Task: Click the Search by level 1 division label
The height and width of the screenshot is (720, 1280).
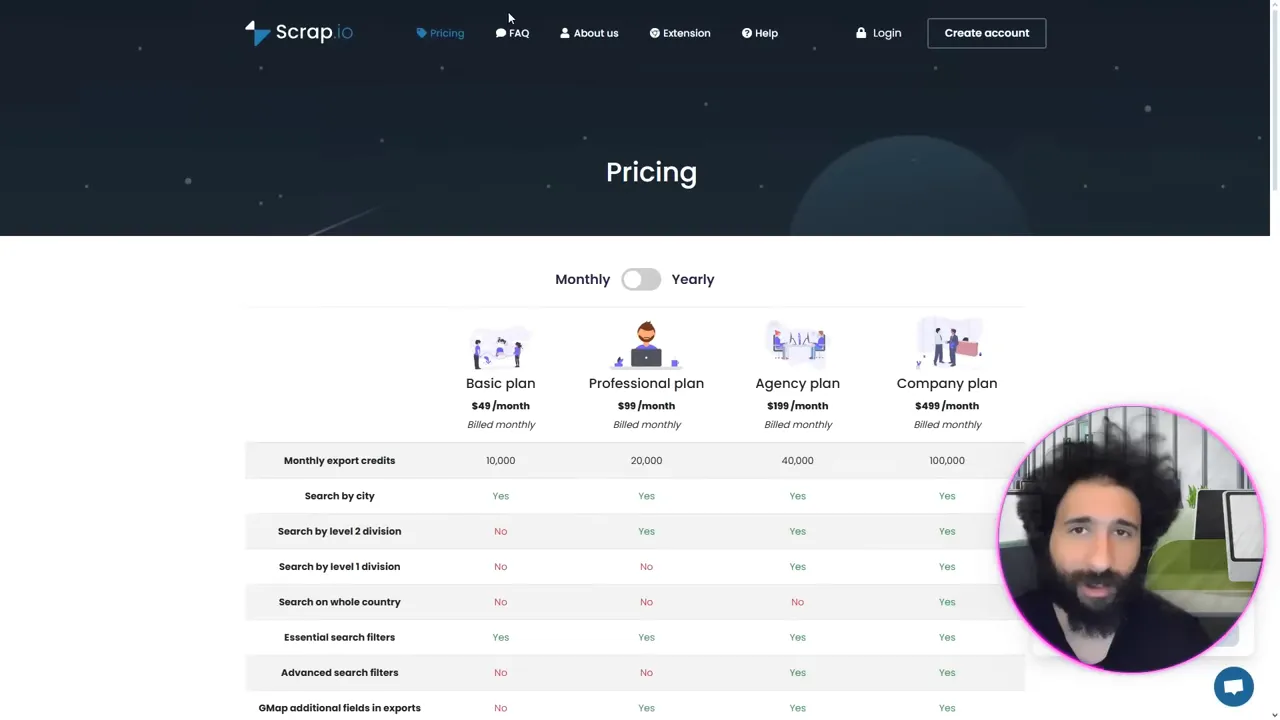Action: 339,567
